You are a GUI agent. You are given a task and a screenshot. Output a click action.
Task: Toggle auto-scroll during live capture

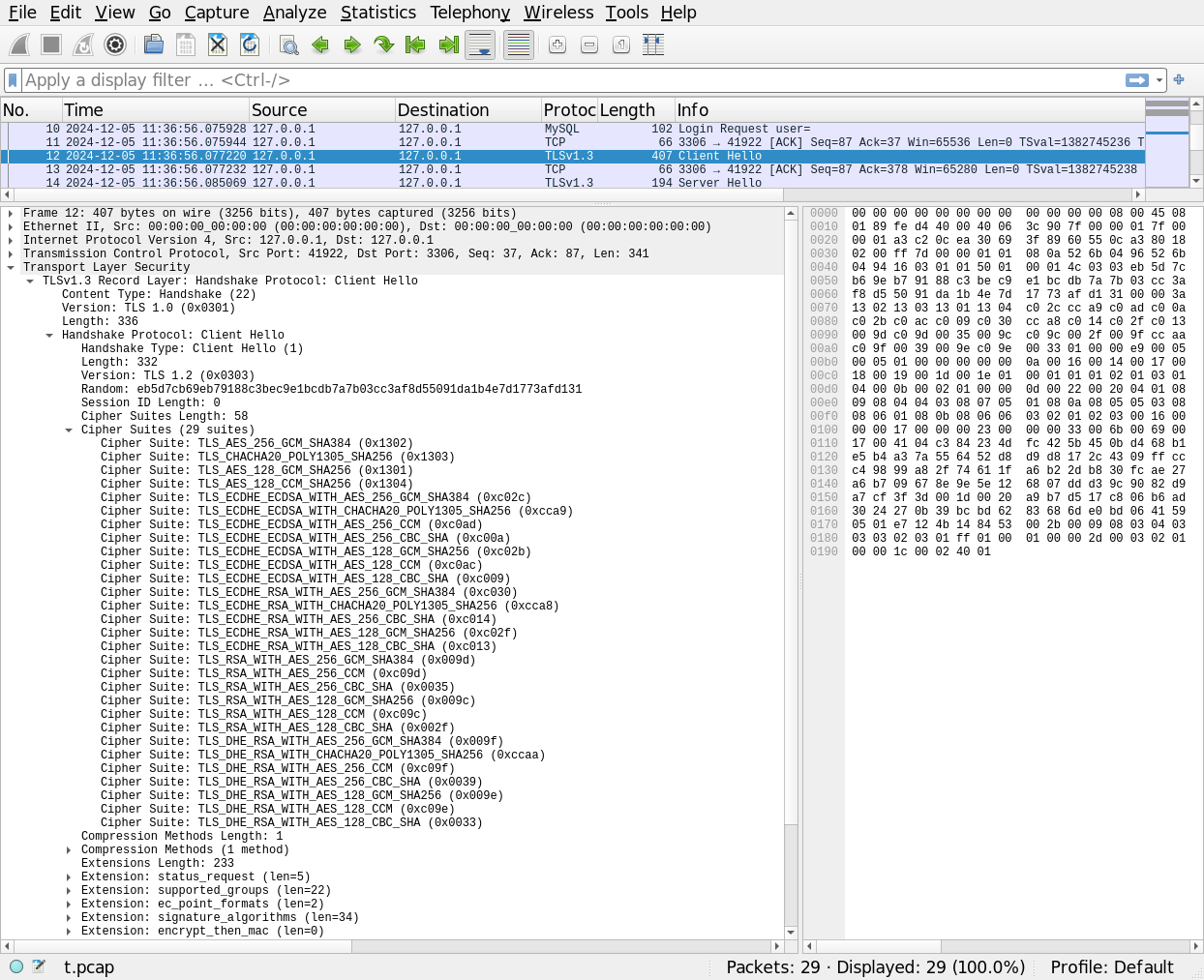click(480, 45)
